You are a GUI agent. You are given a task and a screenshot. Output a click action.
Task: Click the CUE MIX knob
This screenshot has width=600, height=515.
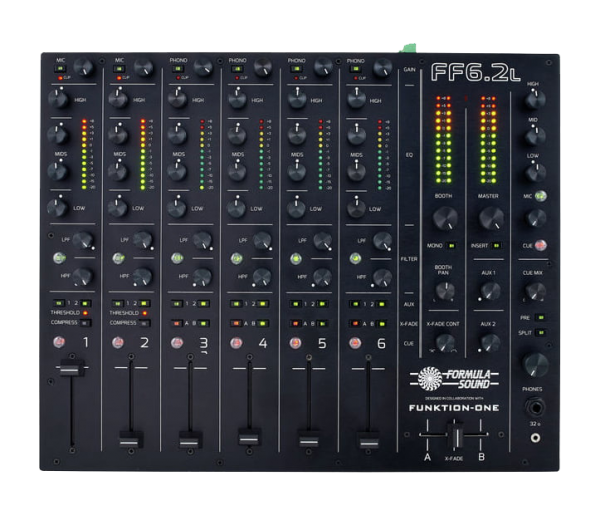pos(535,292)
